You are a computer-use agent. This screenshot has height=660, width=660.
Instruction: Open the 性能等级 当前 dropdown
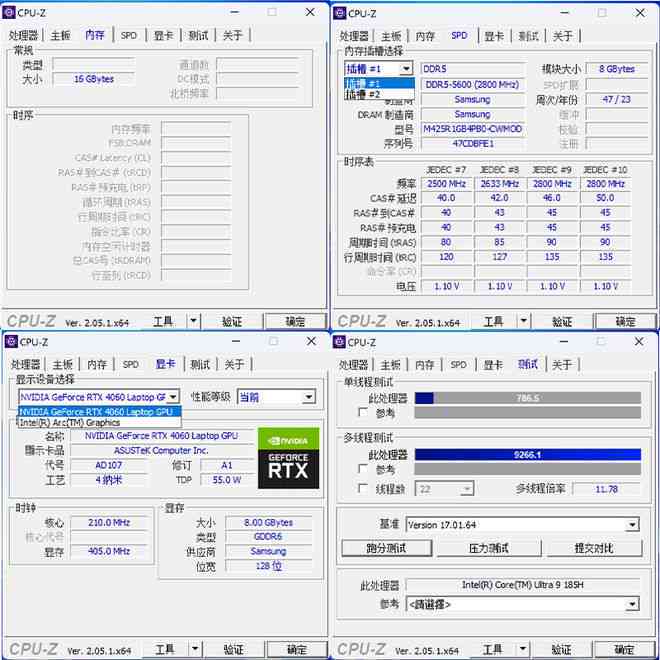276,397
